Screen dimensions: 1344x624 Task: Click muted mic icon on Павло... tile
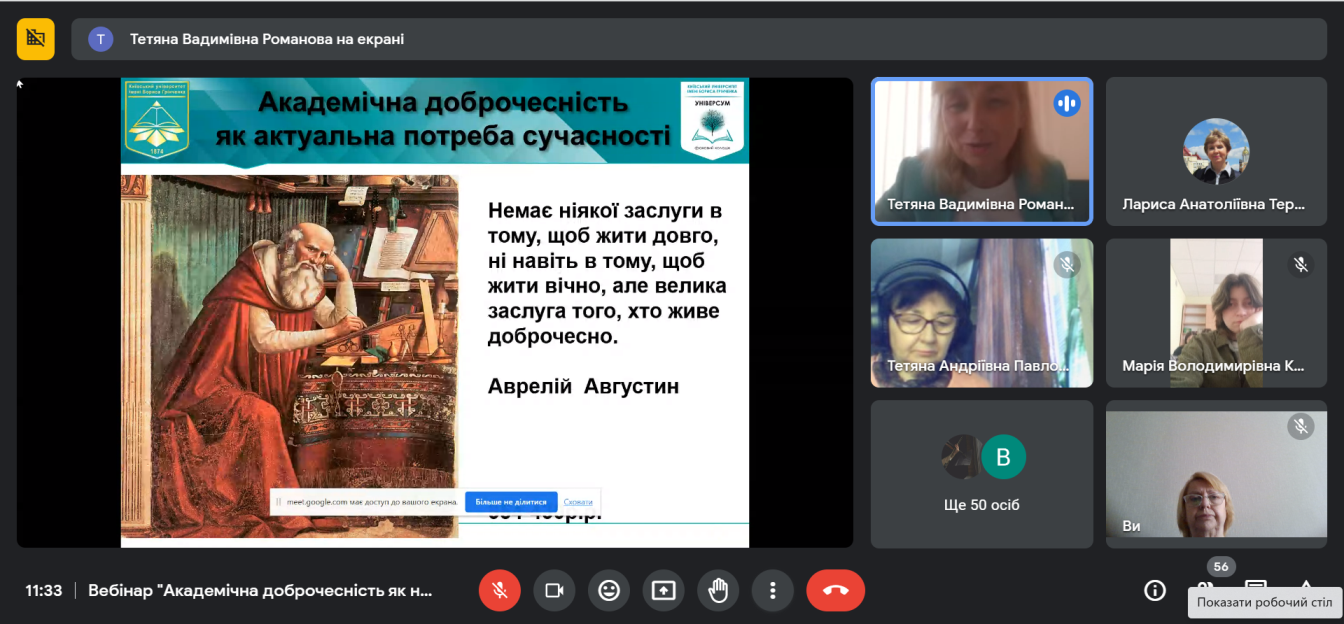click(1067, 264)
